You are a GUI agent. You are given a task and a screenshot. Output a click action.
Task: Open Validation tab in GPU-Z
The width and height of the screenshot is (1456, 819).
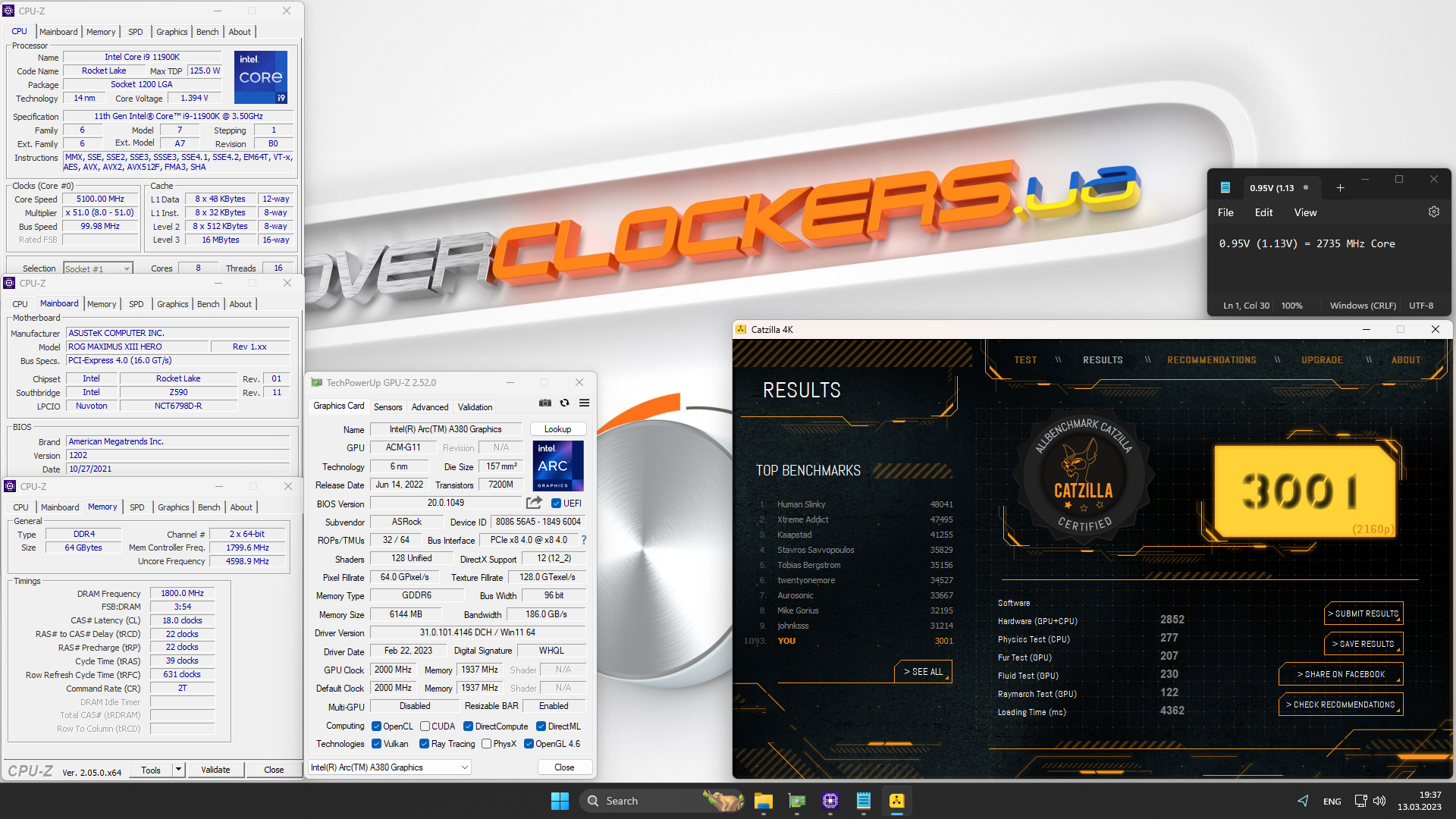pos(475,407)
